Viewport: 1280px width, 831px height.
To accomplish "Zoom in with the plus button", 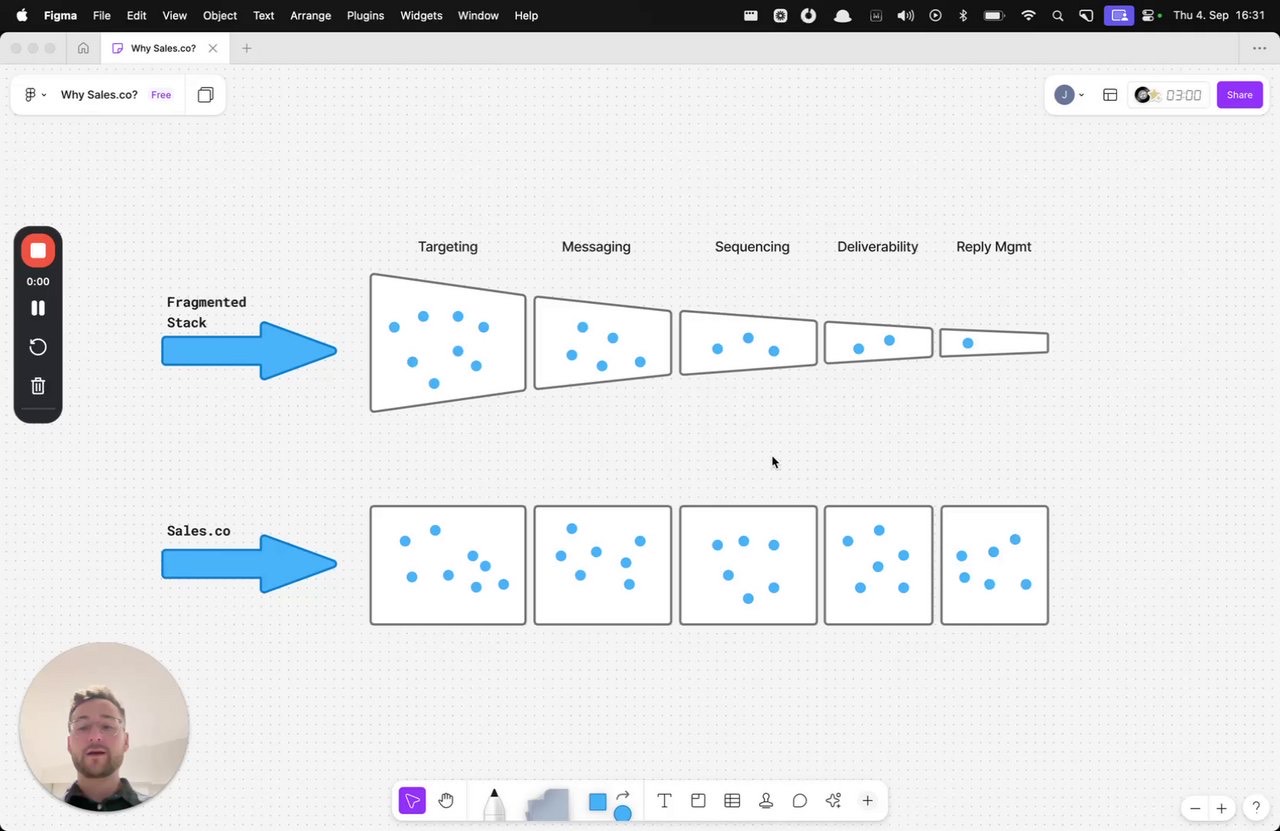I will (x=1221, y=808).
